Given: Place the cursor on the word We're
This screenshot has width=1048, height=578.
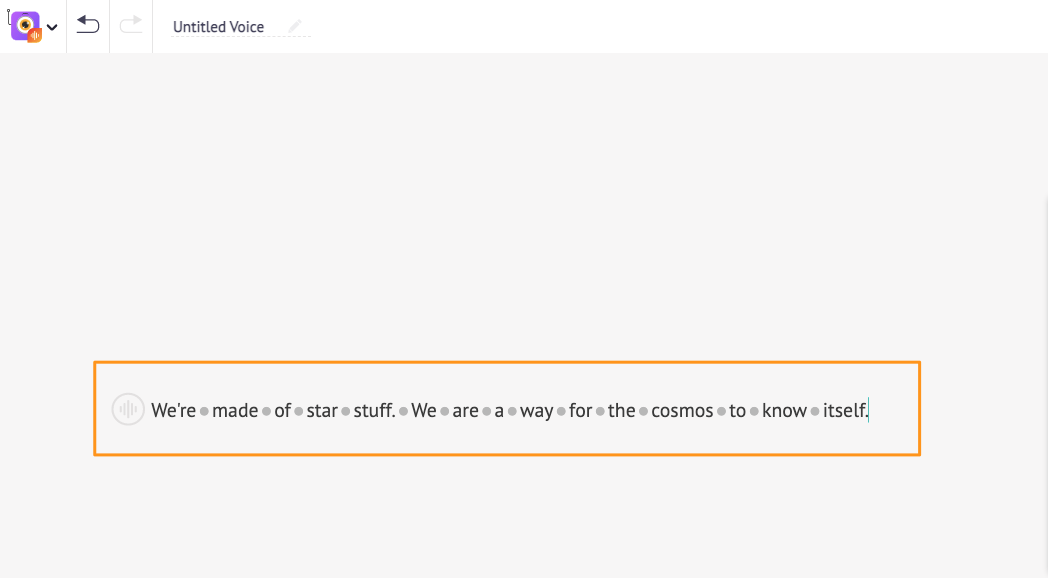Looking at the screenshot, I should pos(173,410).
